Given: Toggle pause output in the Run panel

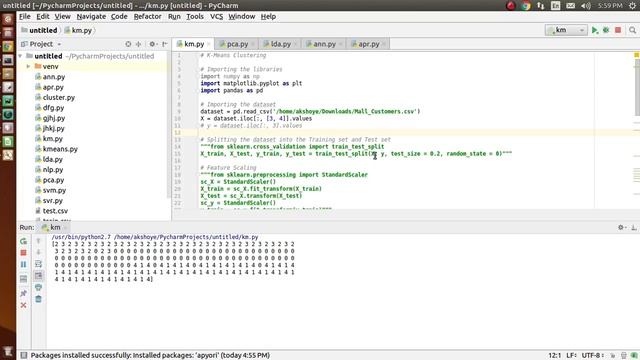Looking at the screenshot, I should tap(24, 264).
